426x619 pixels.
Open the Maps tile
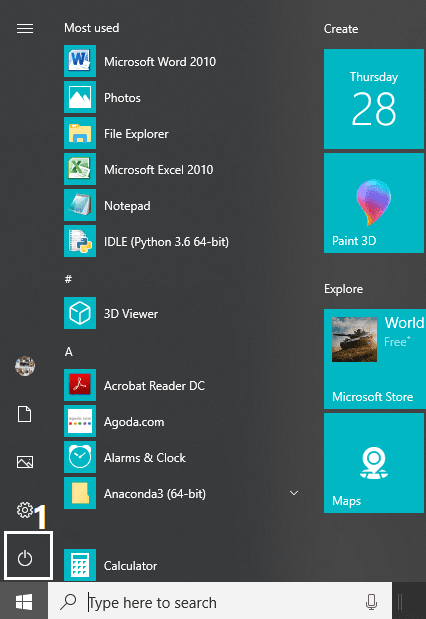(x=374, y=463)
